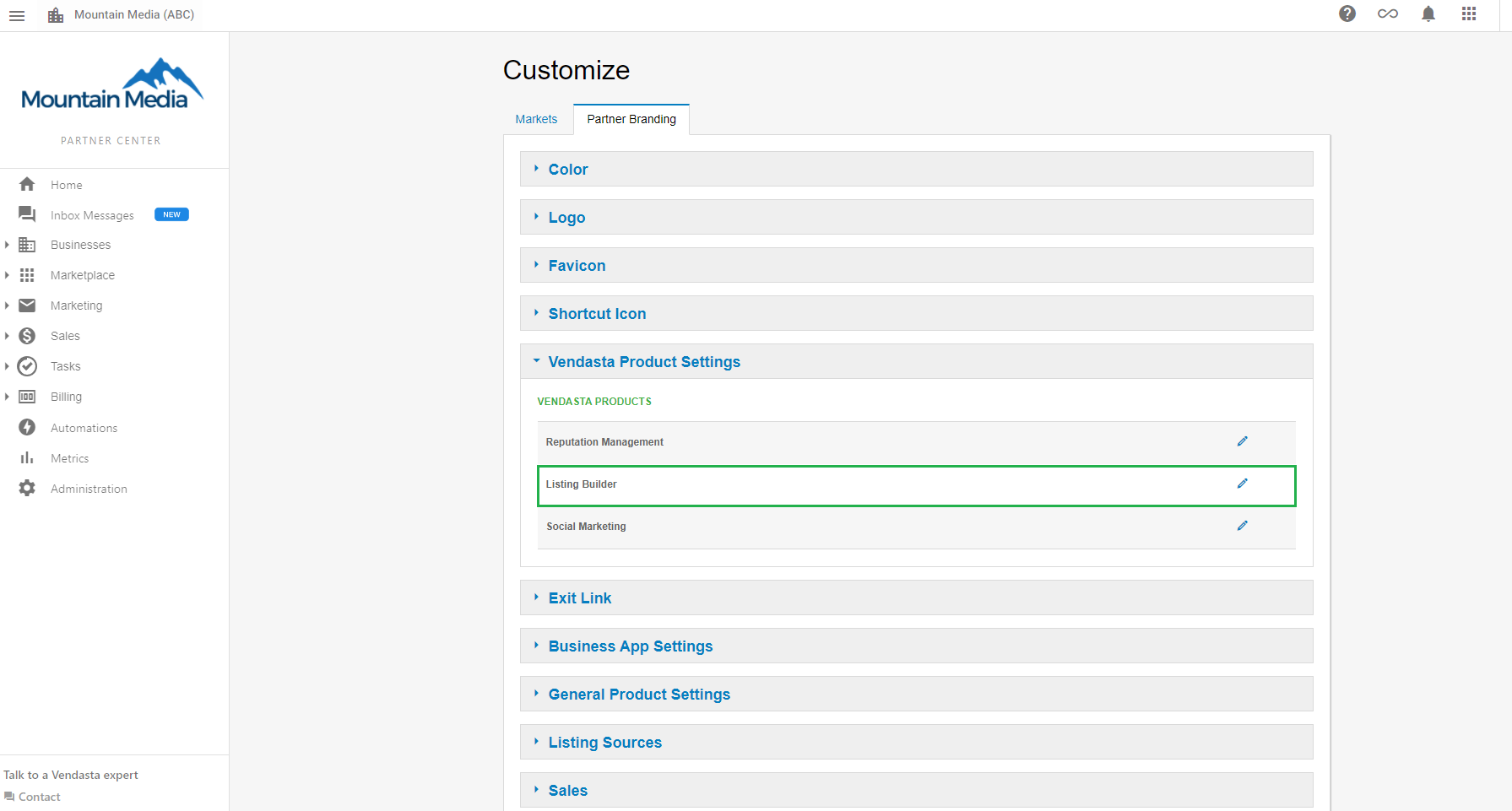Expand the Tasks sidebar arrow
This screenshot has height=811, width=1512.
[x=7, y=366]
